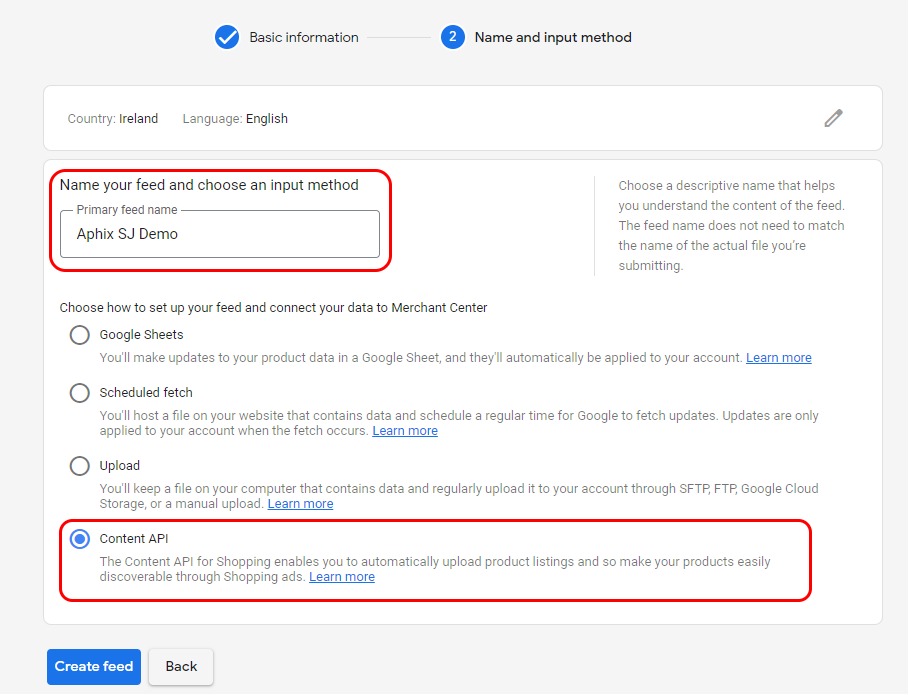909x695 pixels.
Task: Pick the Upload radio button
Action: [80, 466]
